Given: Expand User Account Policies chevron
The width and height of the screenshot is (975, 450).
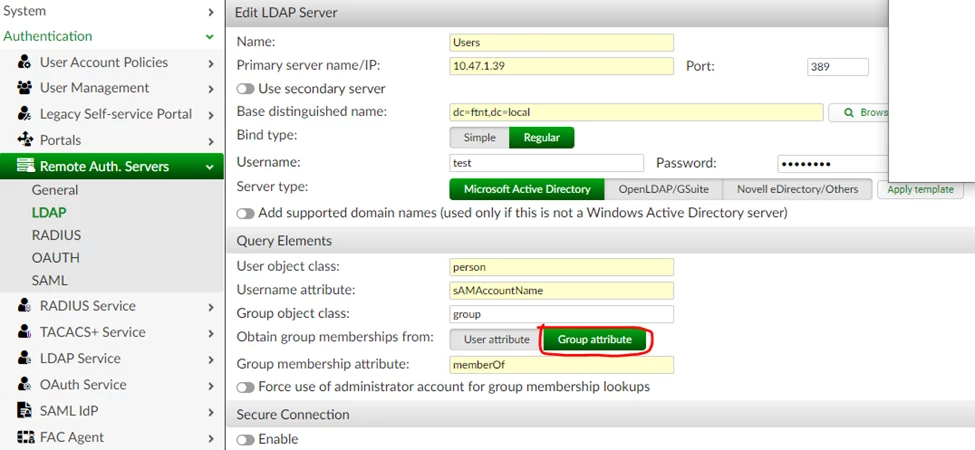Looking at the screenshot, I should [x=211, y=63].
